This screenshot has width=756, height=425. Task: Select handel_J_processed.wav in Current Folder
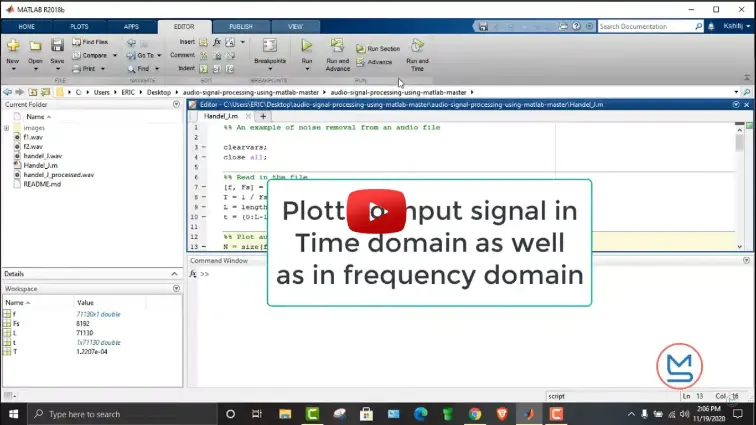58,175
